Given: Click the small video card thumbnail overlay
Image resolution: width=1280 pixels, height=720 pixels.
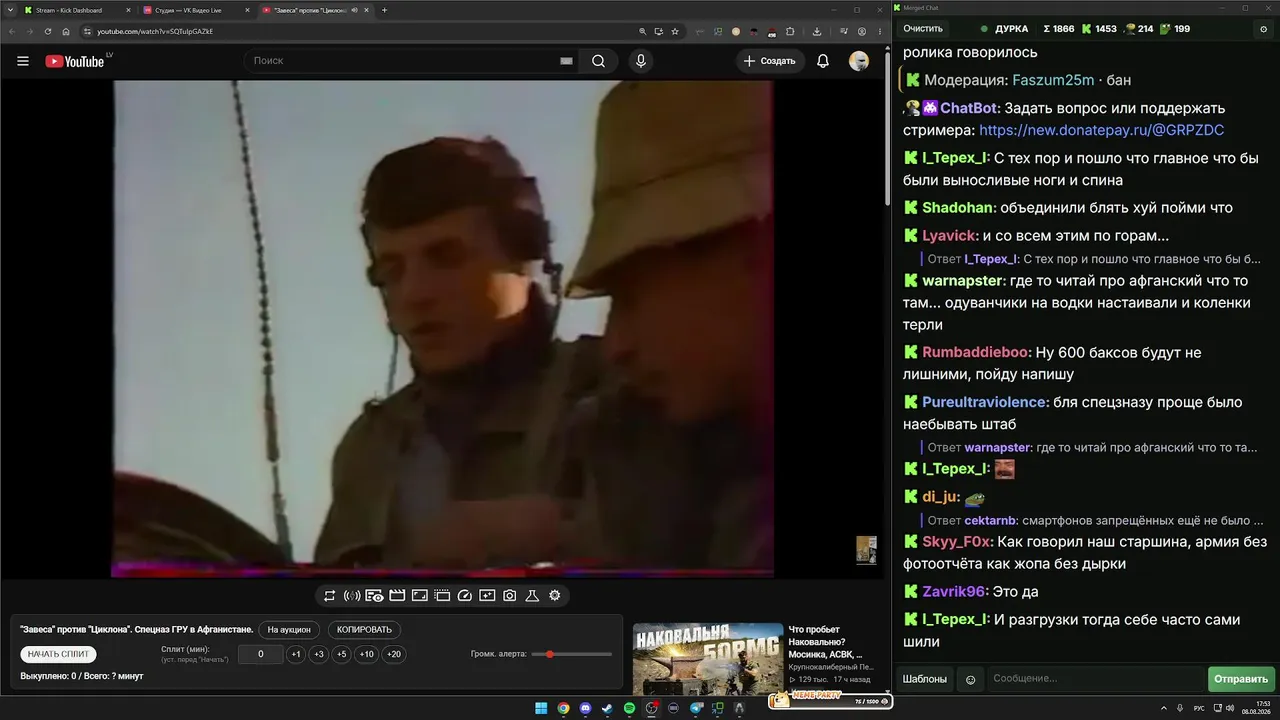Looking at the screenshot, I should point(866,550).
